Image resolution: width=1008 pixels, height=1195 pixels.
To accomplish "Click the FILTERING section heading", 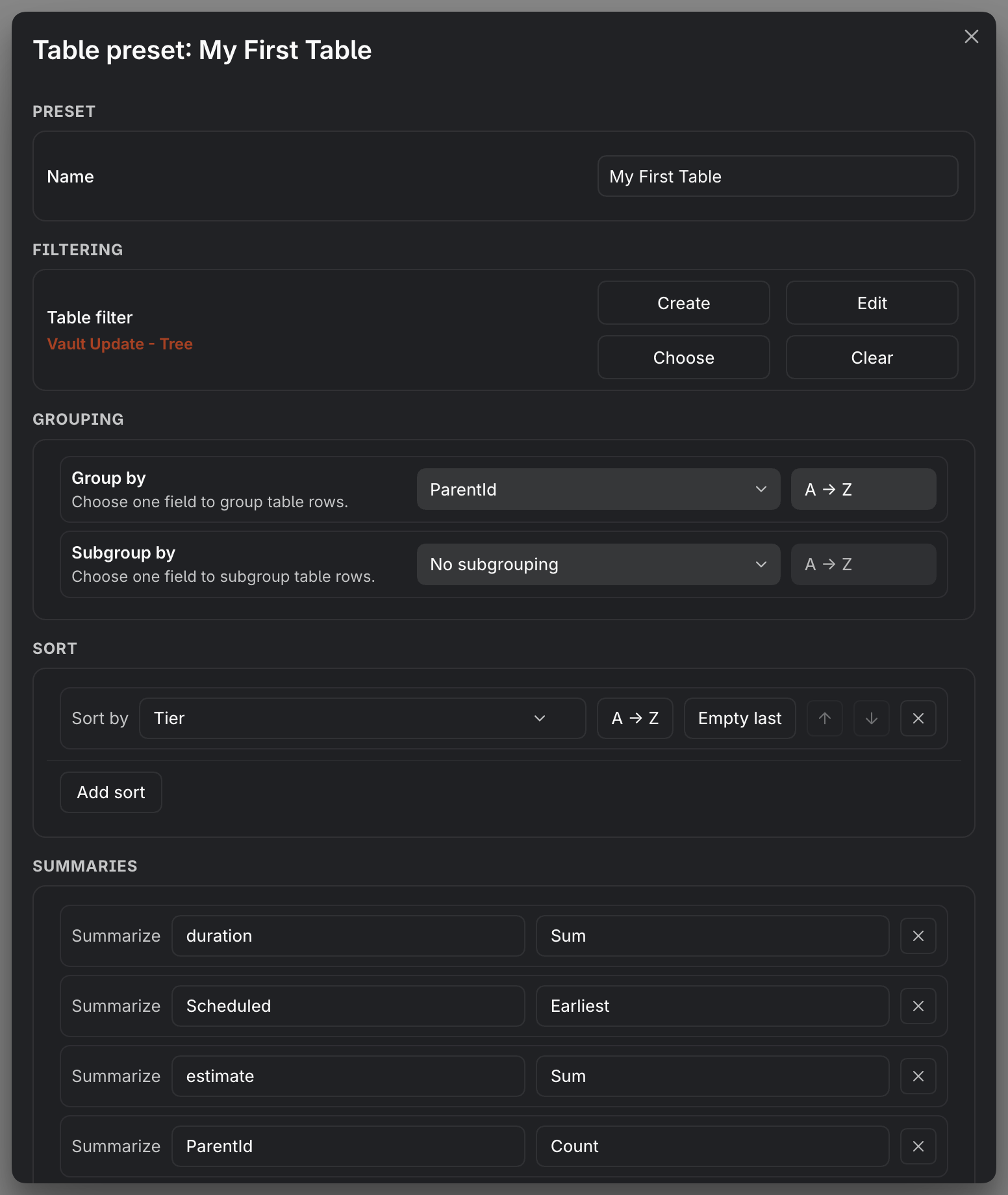I will (77, 249).
